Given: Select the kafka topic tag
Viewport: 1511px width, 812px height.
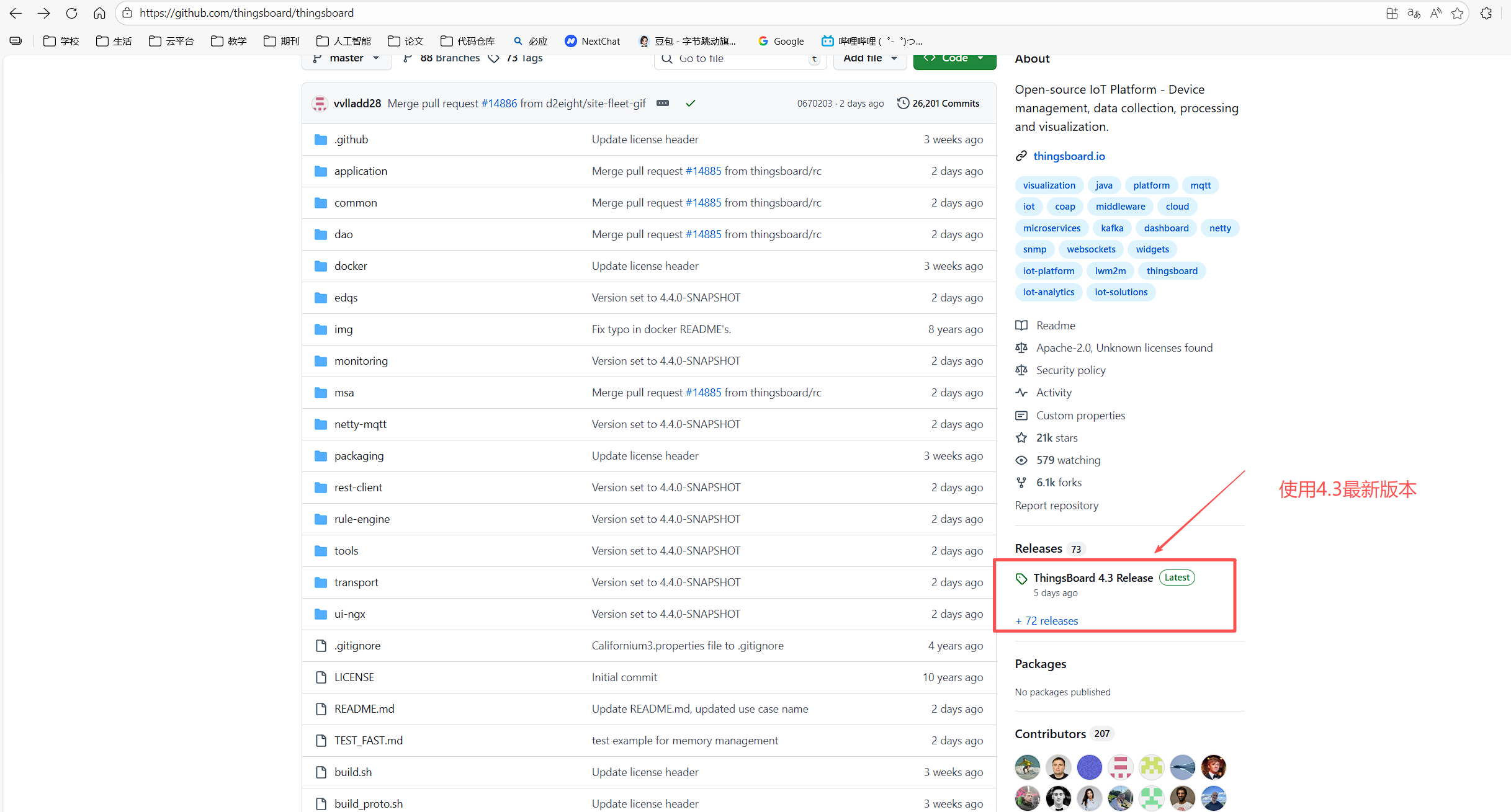Looking at the screenshot, I should tap(1111, 228).
